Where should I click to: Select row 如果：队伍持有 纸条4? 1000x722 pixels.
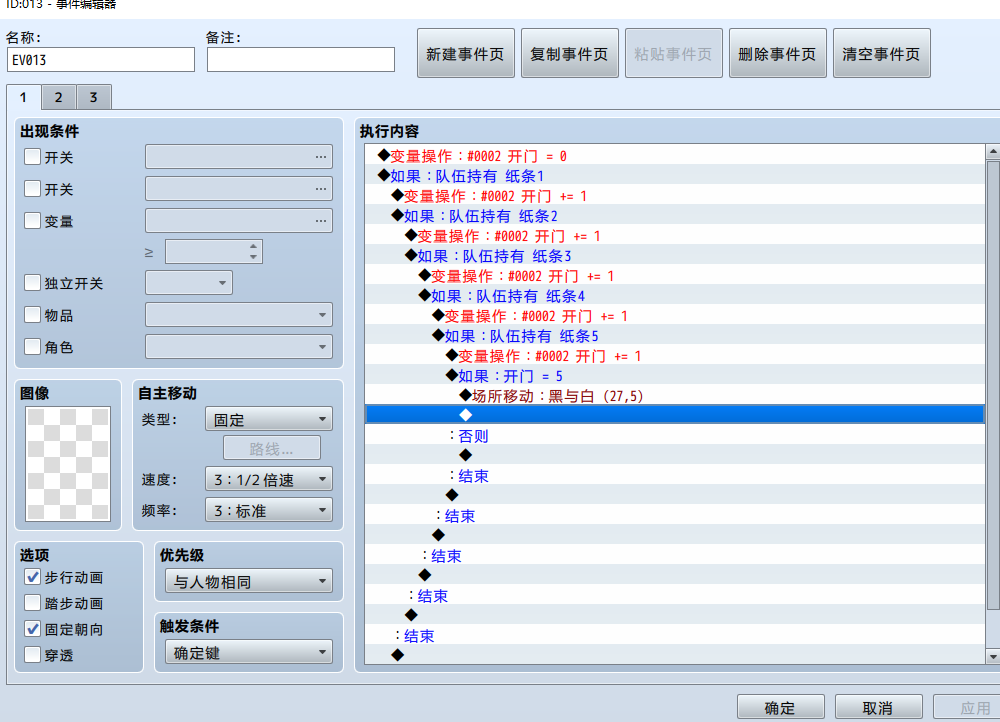(675, 296)
